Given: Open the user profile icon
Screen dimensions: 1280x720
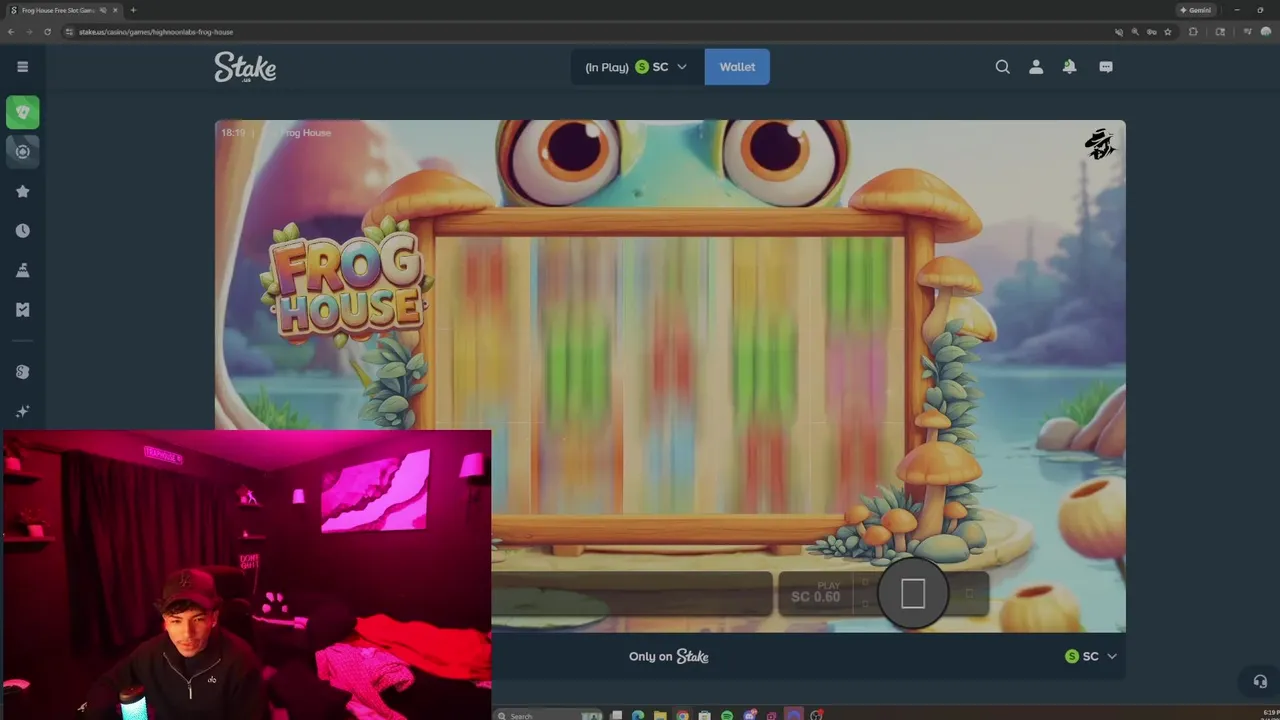Looking at the screenshot, I should pyautogui.click(x=1036, y=67).
